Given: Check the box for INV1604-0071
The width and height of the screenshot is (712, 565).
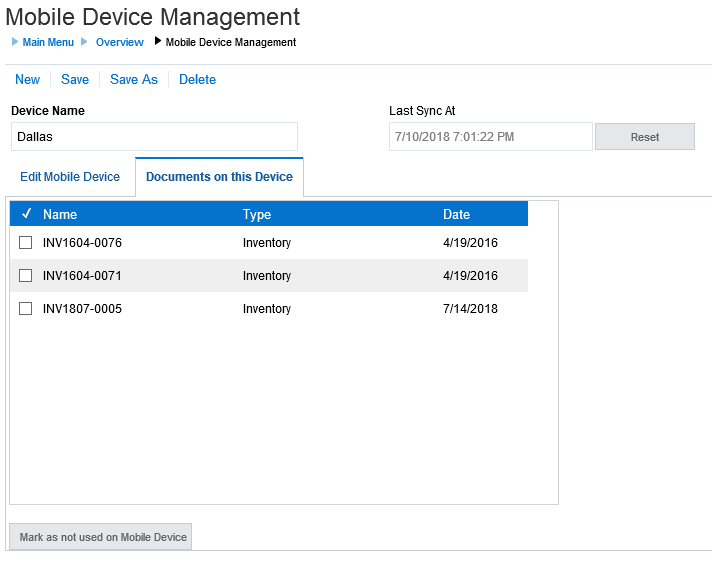Looking at the screenshot, I should [26, 276].
